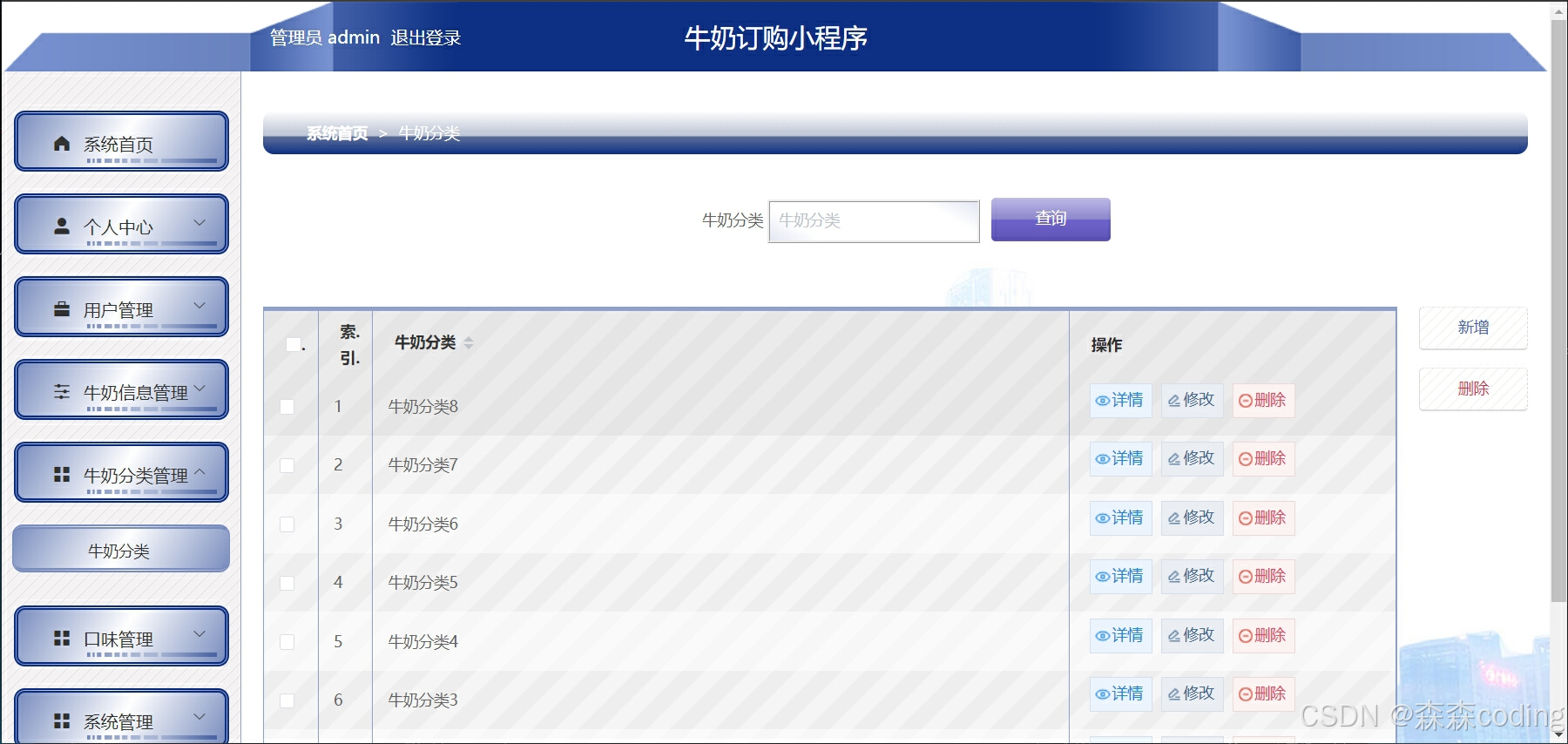Edit the 牛奶分类7 row
This screenshot has height=744, width=1568.
1192,458
